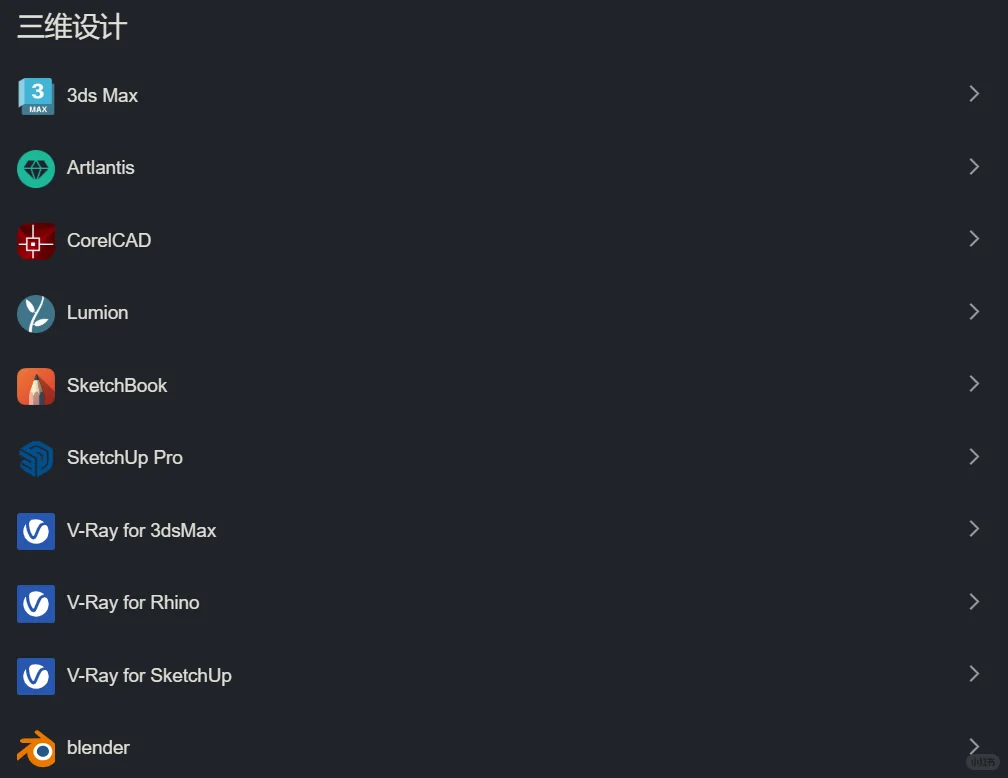Expand the 3ds Max row chevron
The width and height of the screenshot is (1008, 778).
(974, 94)
